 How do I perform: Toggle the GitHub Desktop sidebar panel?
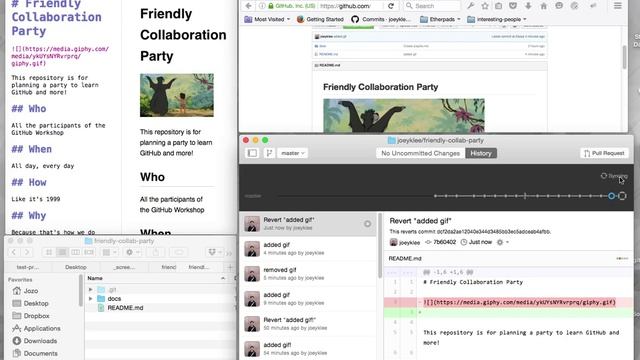[252, 153]
